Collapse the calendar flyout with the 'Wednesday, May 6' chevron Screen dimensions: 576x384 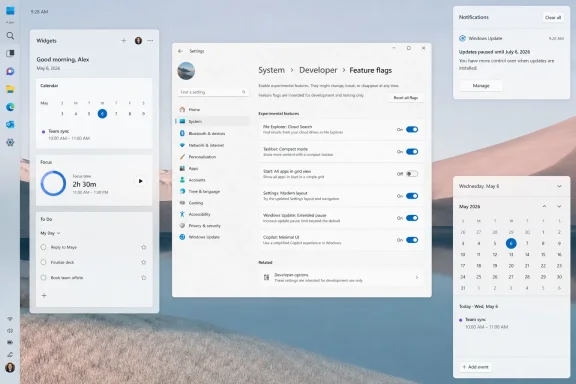tap(559, 186)
